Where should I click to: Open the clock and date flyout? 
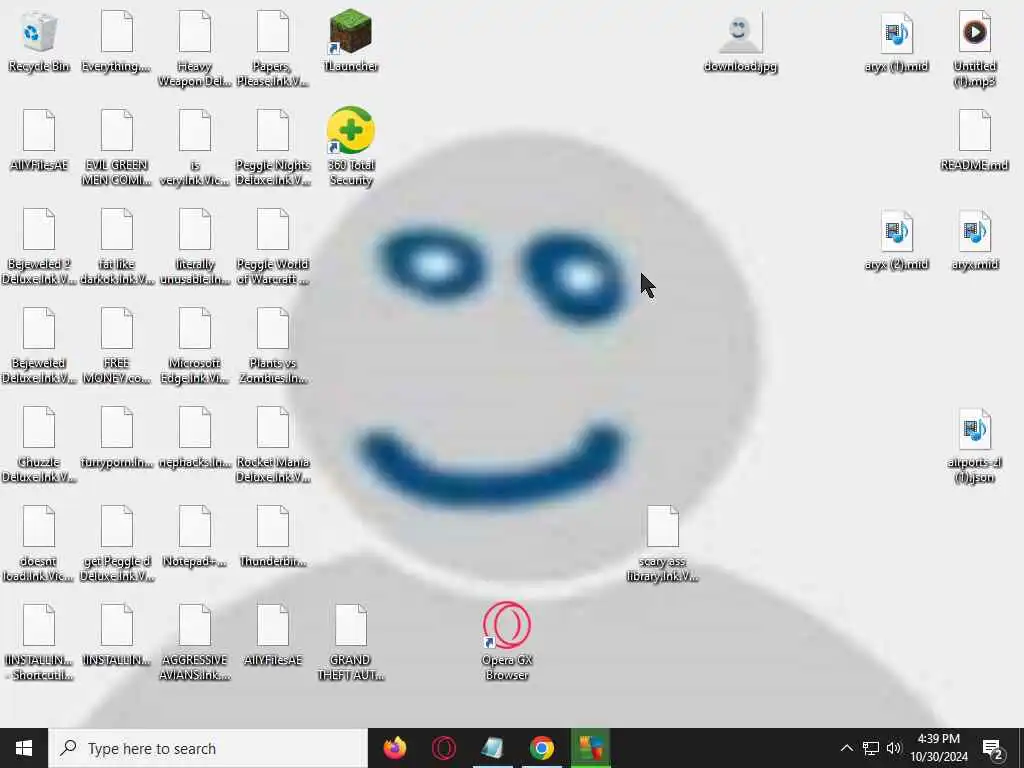938,748
